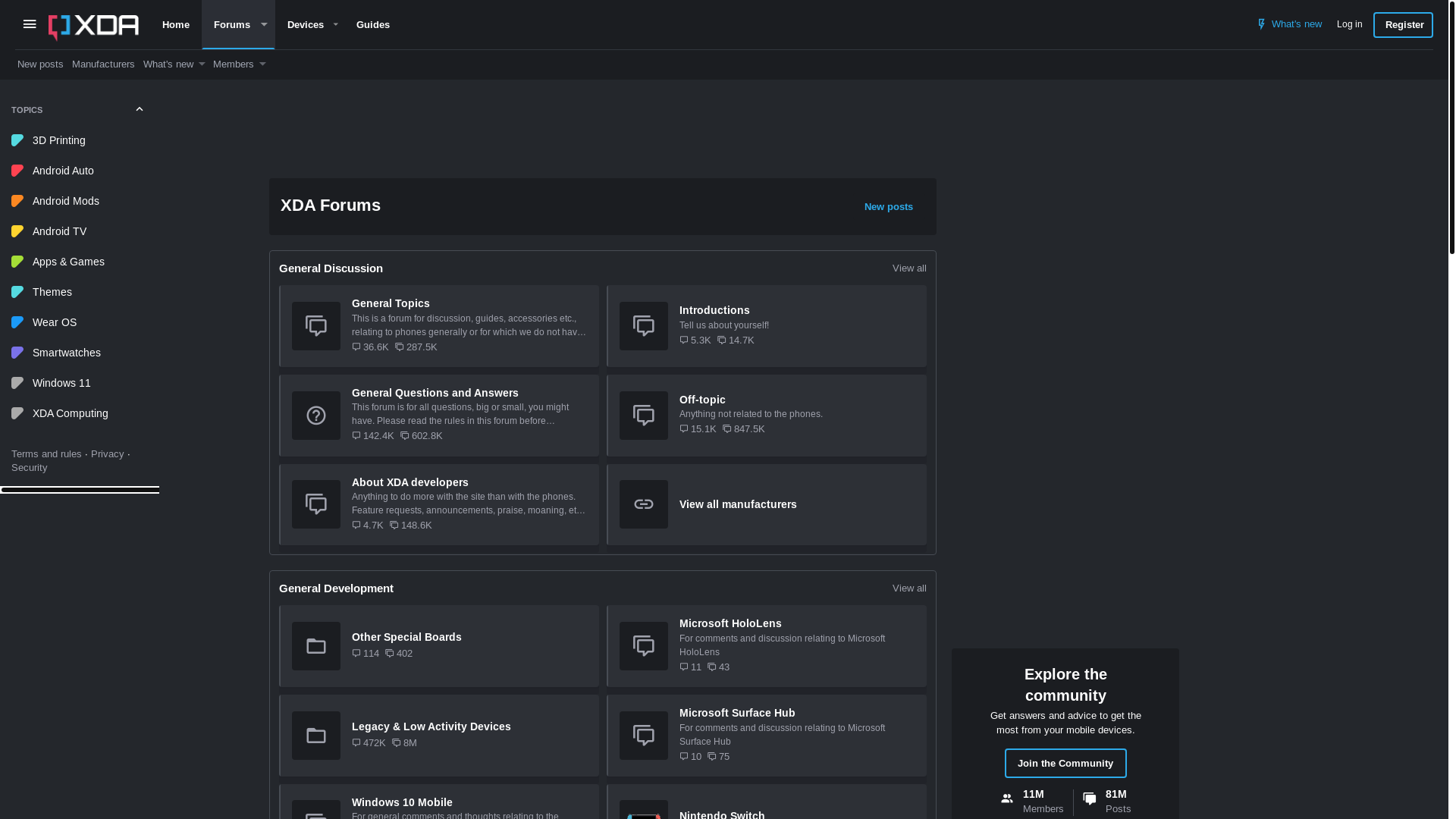
Task: Open Legacy & Low Activity Devices title
Action: [x=431, y=726]
